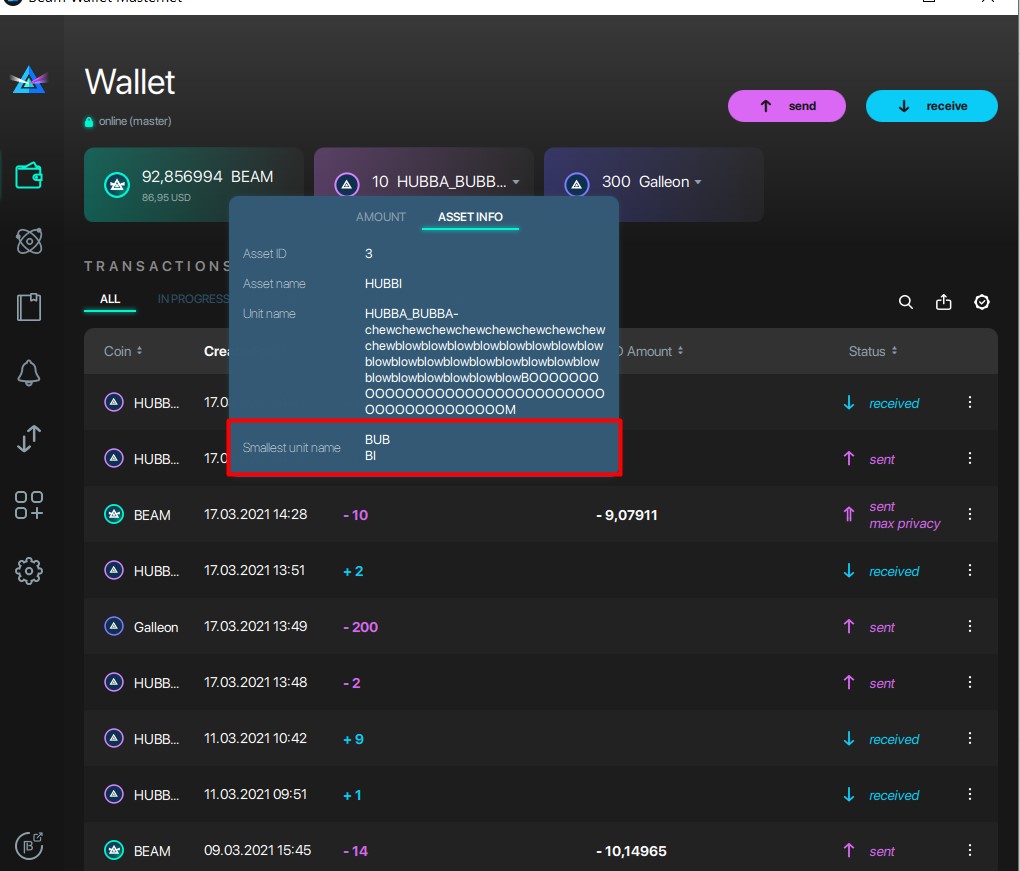Click the receive button
1020x871 pixels.
[931, 105]
